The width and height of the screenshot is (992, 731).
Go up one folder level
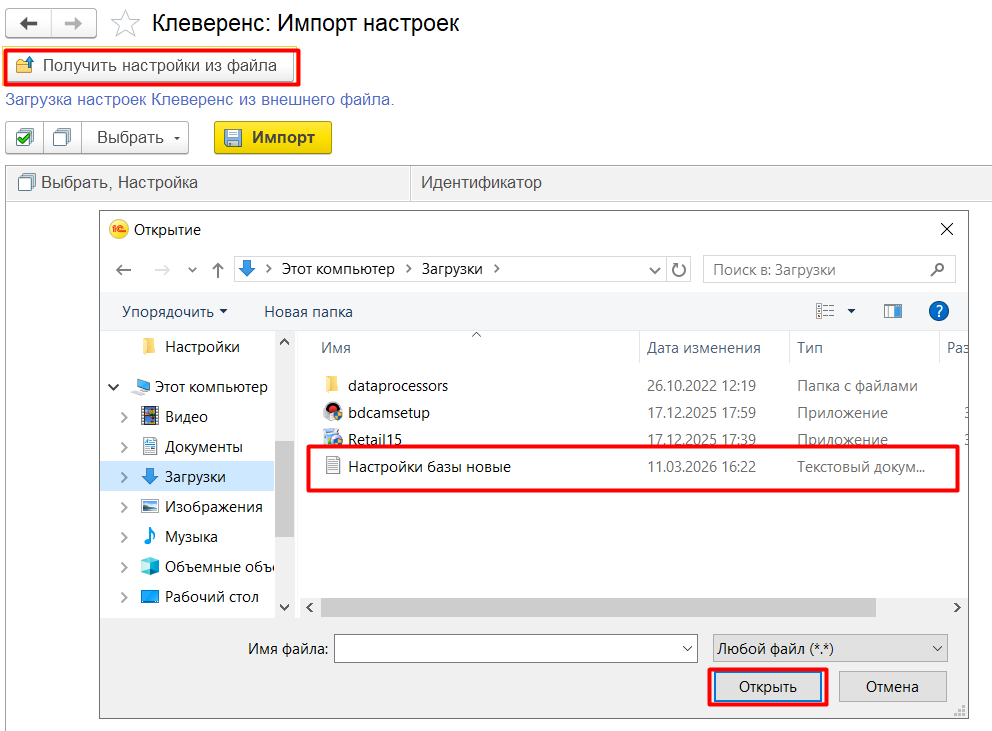[218, 270]
